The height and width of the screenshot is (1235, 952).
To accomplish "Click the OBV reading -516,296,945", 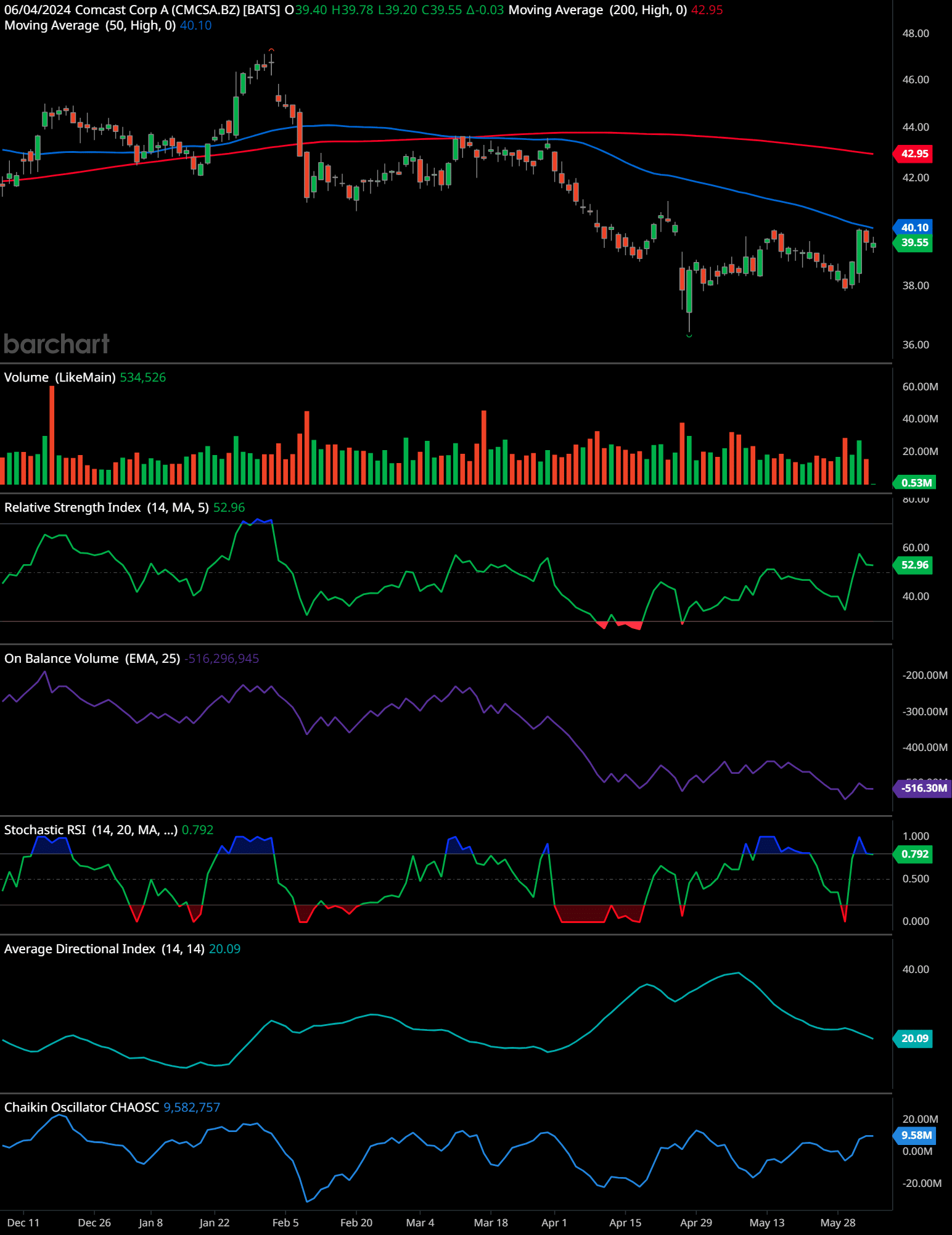I will click(221, 659).
